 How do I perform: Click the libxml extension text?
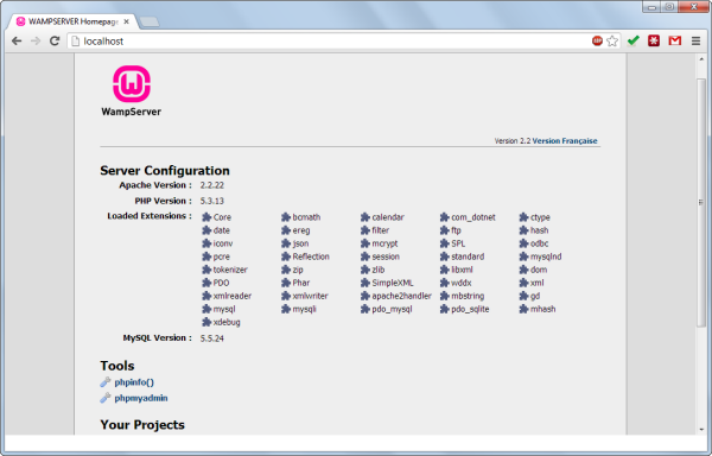pos(462,270)
